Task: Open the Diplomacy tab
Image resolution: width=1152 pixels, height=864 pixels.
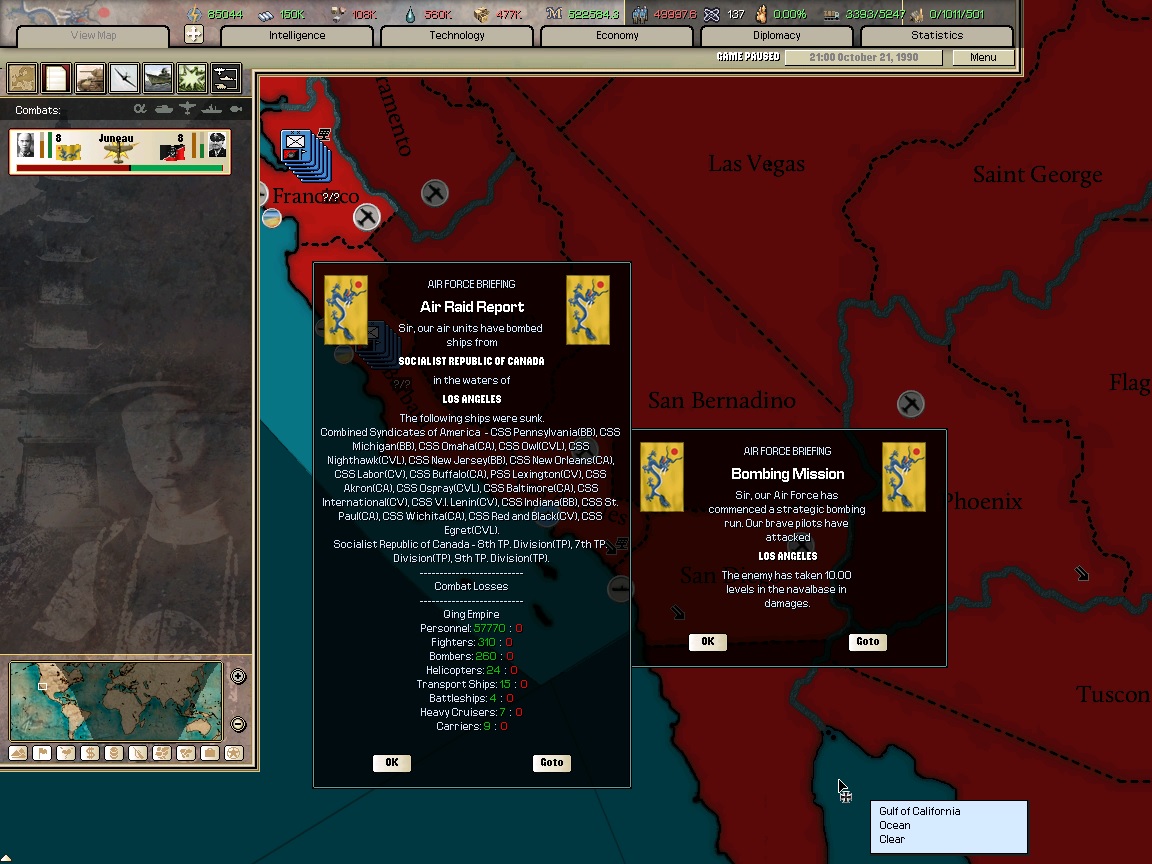Action: (x=777, y=35)
